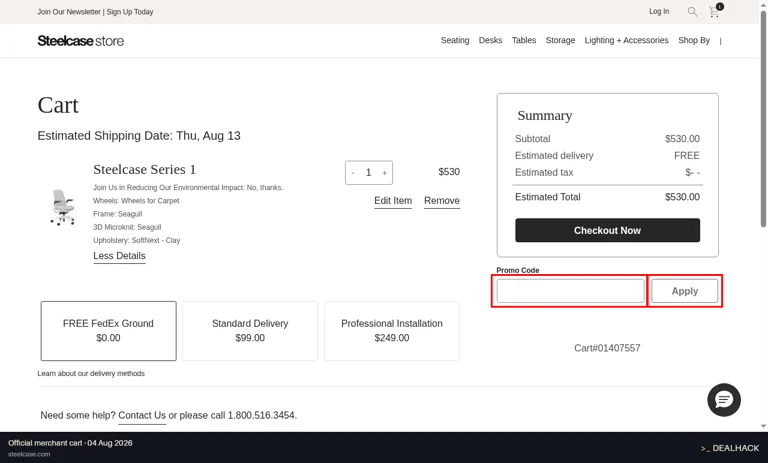Click the item price $530
The height and width of the screenshot is (463, 768).
pos(449,172)
